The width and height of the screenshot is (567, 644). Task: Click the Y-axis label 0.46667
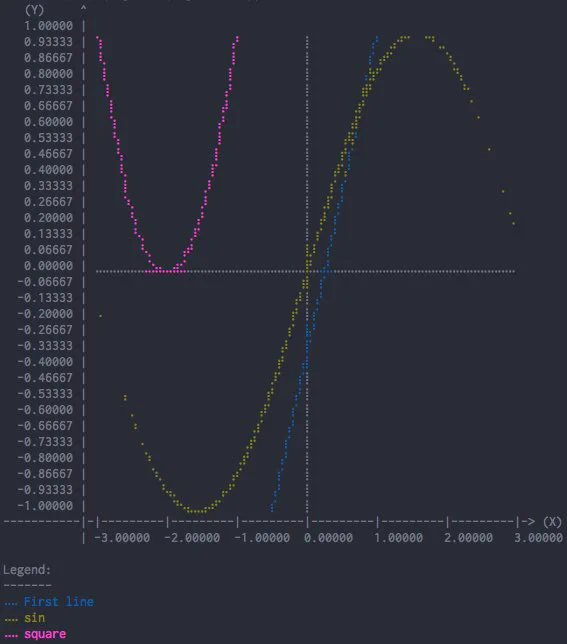(x=48, y=154)
